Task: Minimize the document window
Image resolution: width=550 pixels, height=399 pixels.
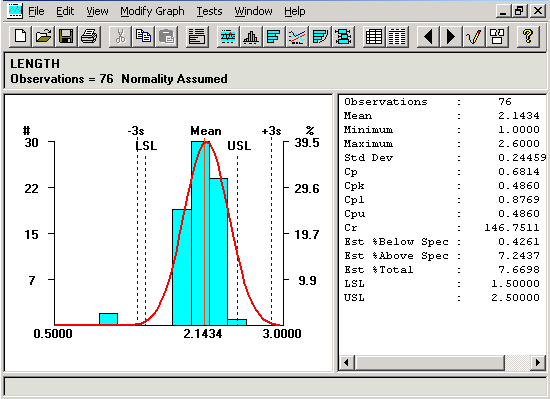Action: [x=503, y=11]
